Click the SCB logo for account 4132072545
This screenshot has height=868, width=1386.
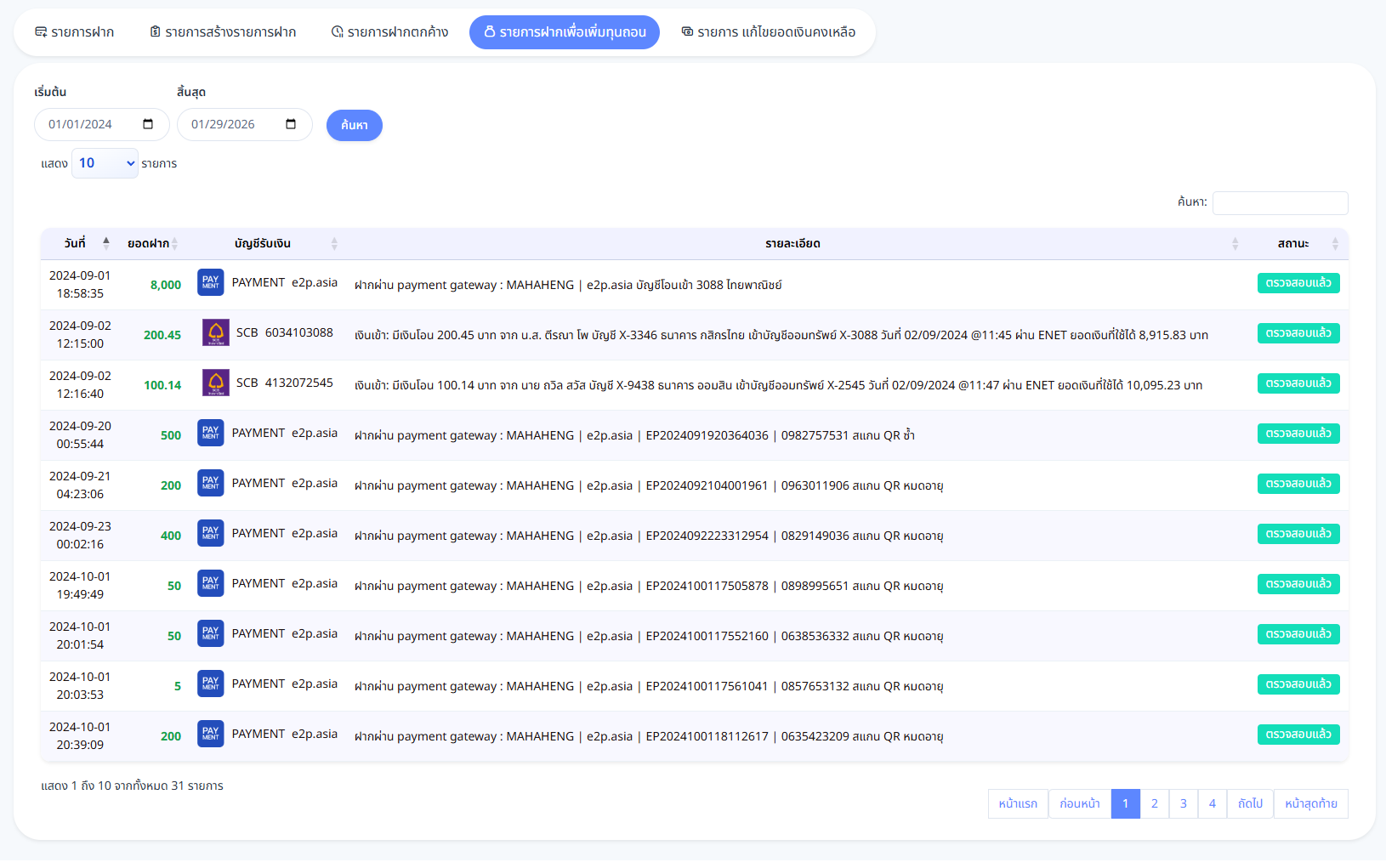[216, 383]
